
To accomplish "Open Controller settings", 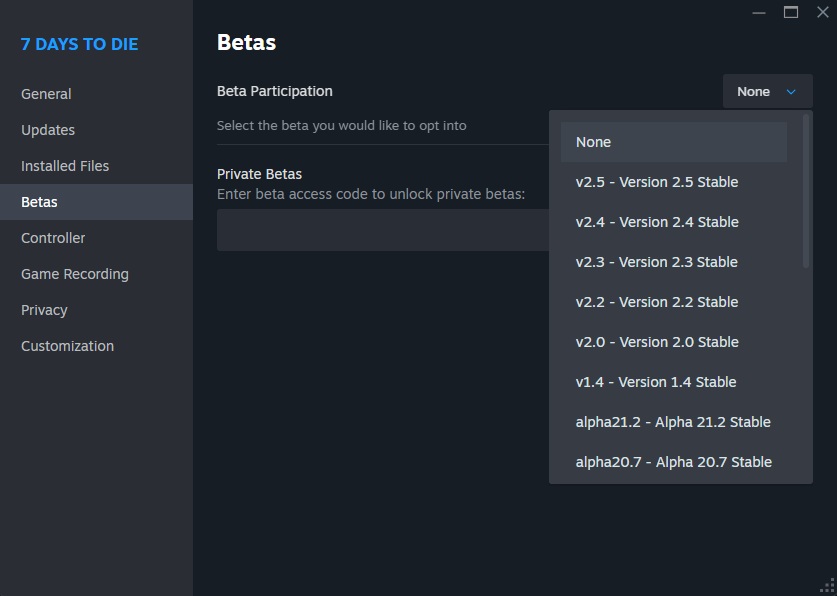I will pyautogui.click(x=53, y=238).
